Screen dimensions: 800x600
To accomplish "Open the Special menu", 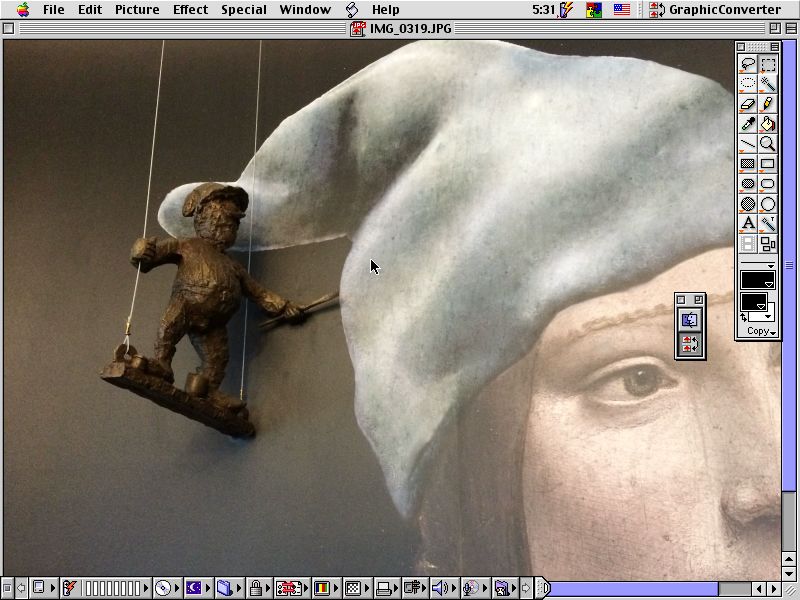I will coord(244,9).
